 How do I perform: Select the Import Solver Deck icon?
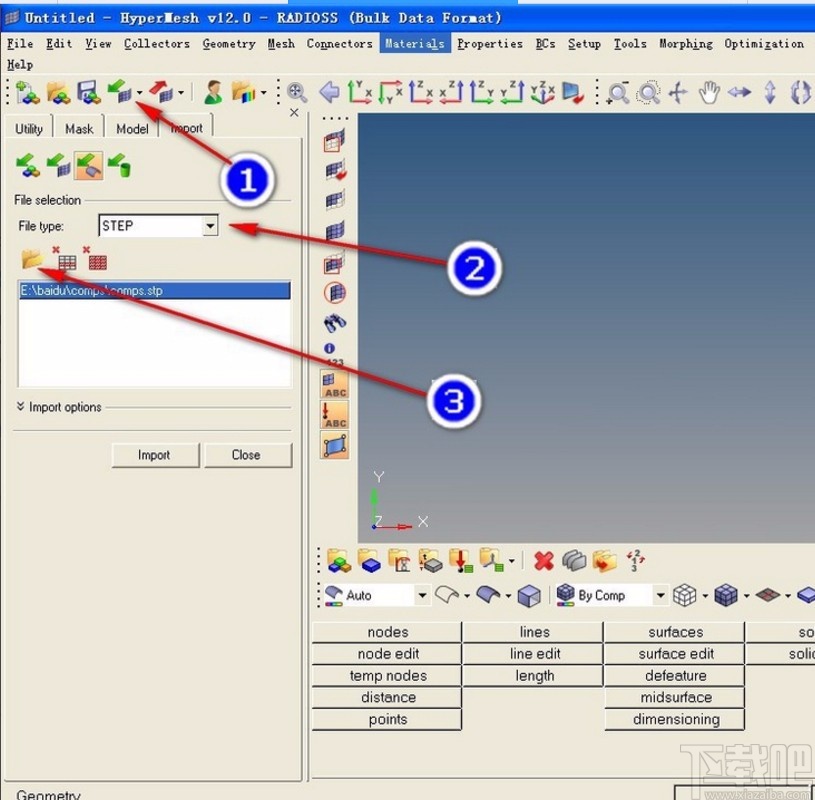click(58, 166)
